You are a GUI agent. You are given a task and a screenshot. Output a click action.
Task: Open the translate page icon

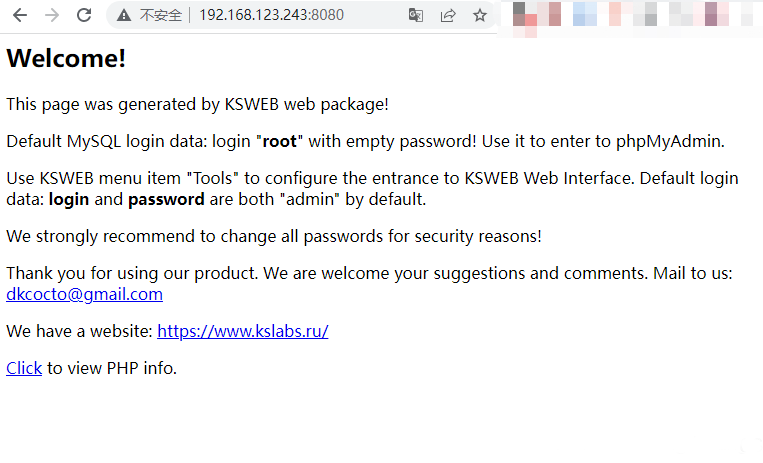coord(416,15)
